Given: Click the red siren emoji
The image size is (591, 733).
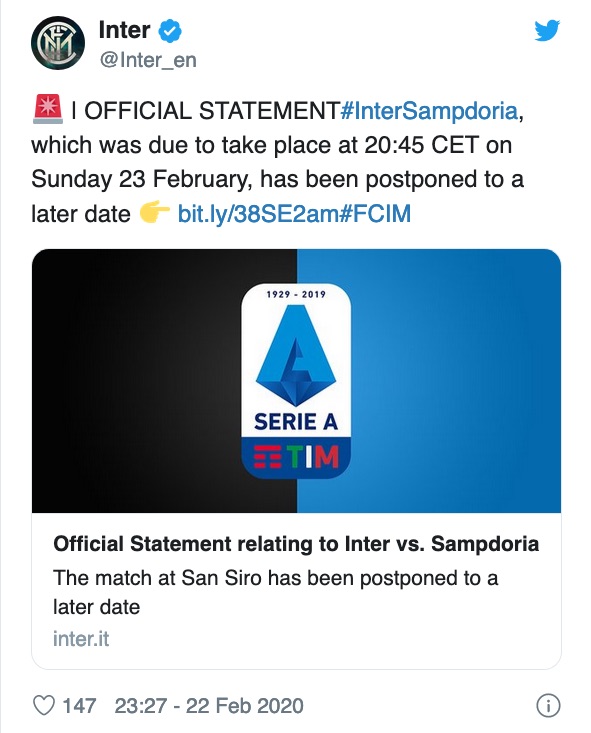Looking at the screenshot, I should point(48,109).
